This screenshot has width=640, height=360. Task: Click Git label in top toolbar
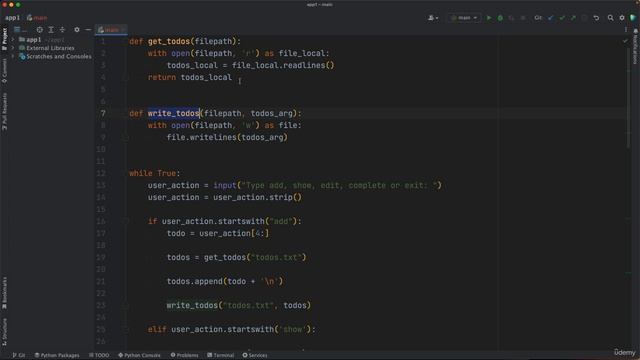coord(538,18)
